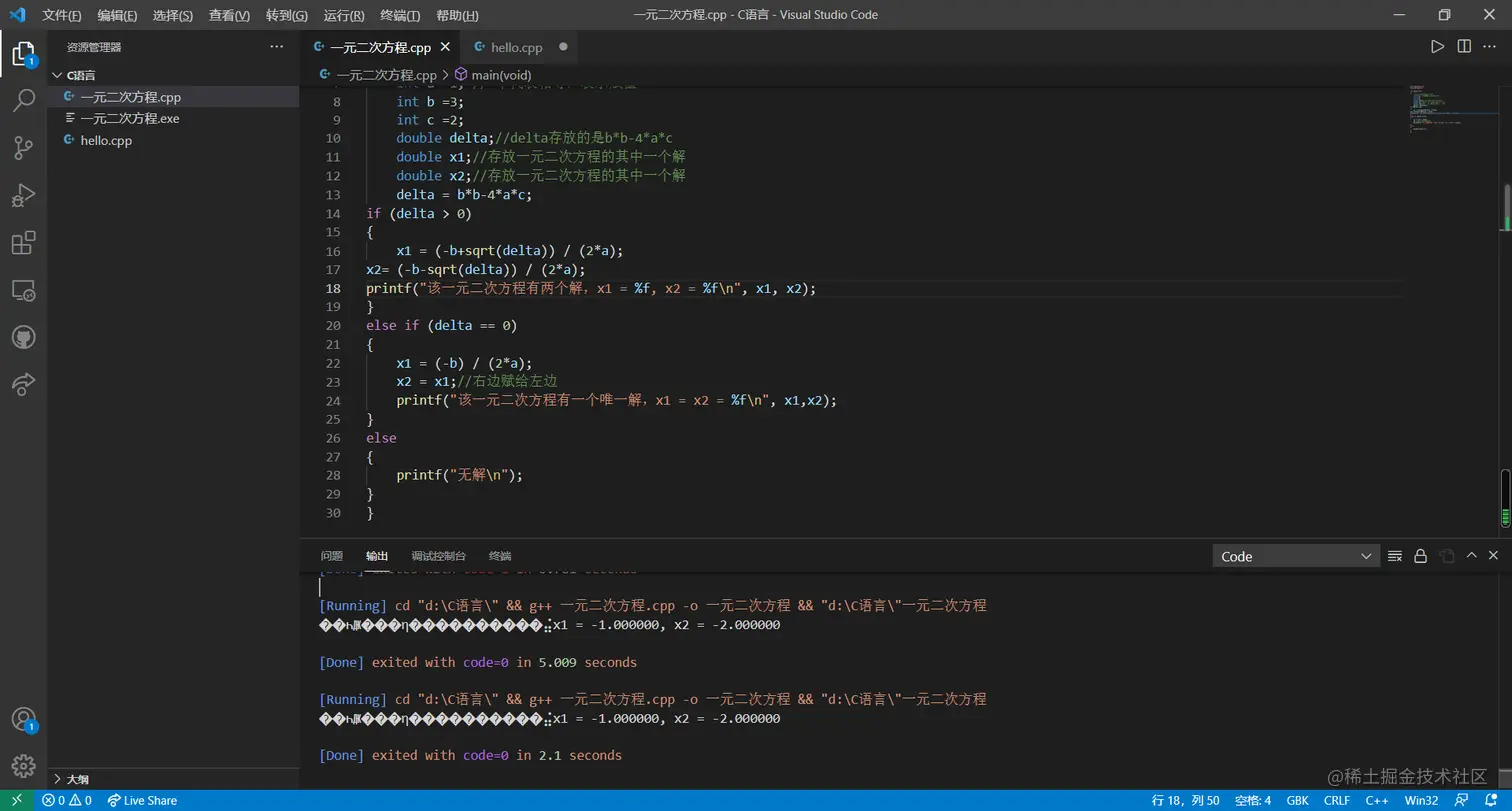1512x811 pixels.
Task: Open the 选择(S) menu
Action: 173,16
